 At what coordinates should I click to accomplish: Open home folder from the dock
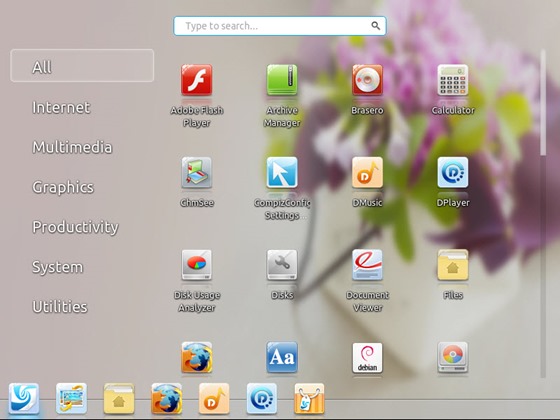(119, 399)
